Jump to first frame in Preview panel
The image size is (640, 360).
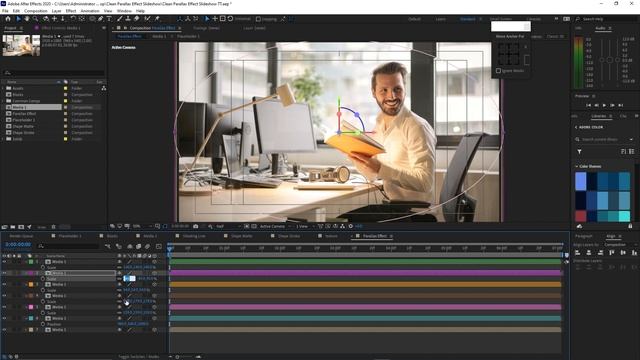pyautogui.click(x=588, y=105)
